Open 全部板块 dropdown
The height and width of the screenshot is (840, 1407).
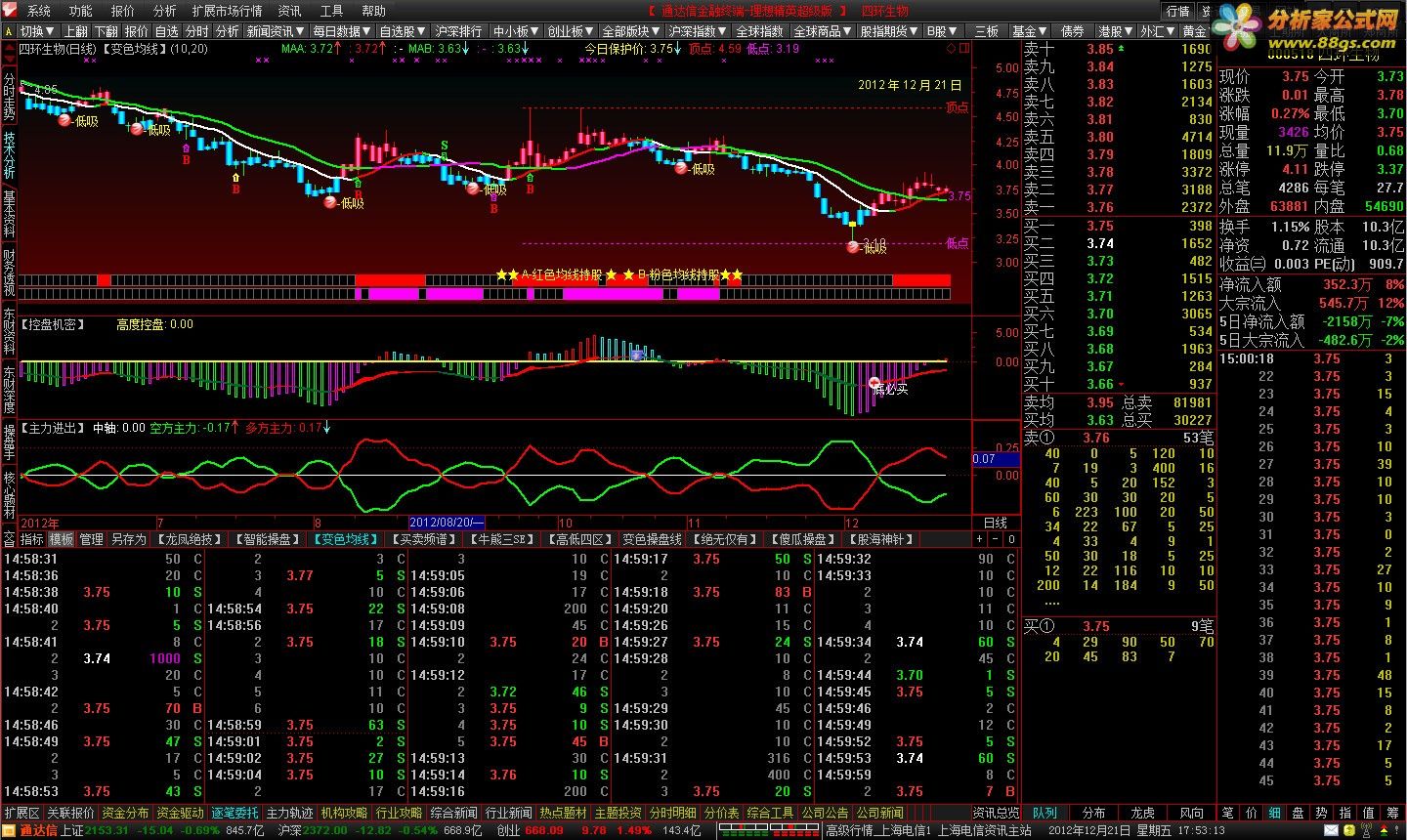[x=630, y=31]
